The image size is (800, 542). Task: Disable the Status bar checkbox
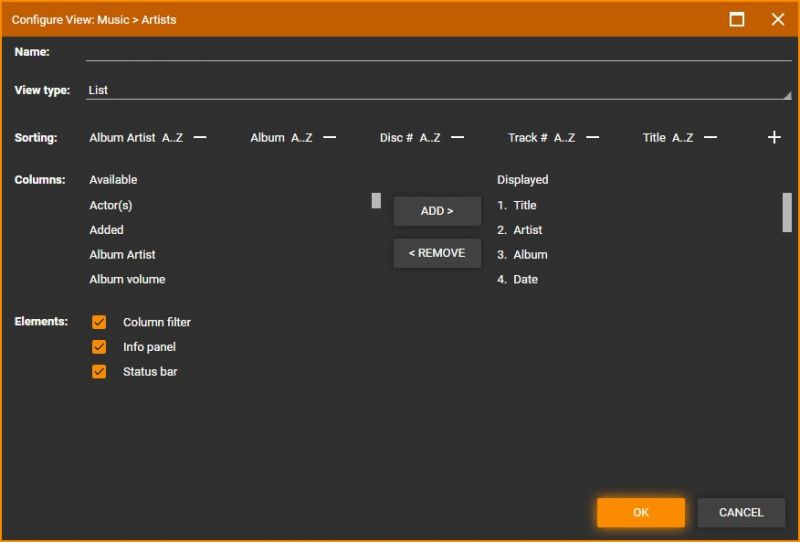tap(99, 372)
